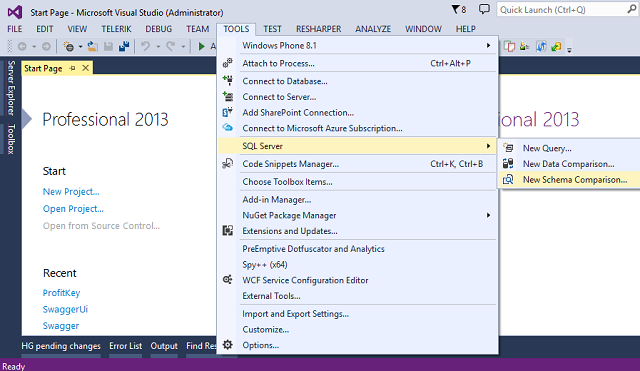Open the RESHARPER menu

[x=318, y=29]
